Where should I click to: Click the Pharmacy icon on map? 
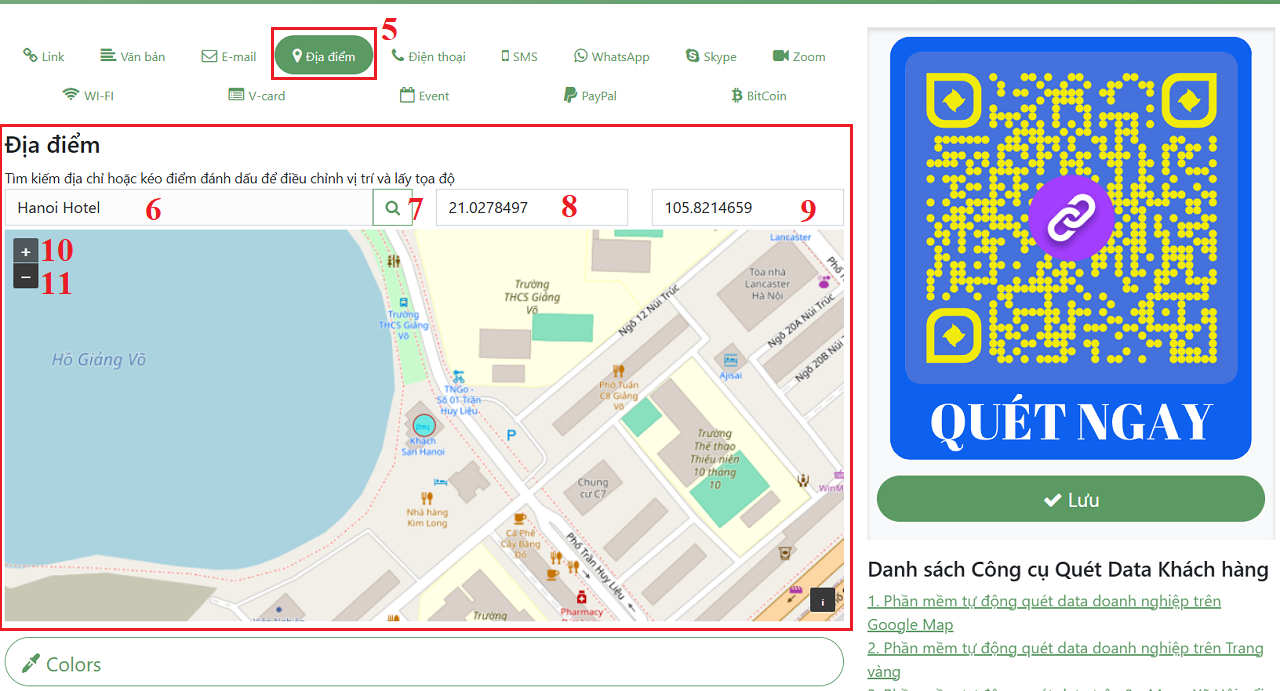[581, 597]
